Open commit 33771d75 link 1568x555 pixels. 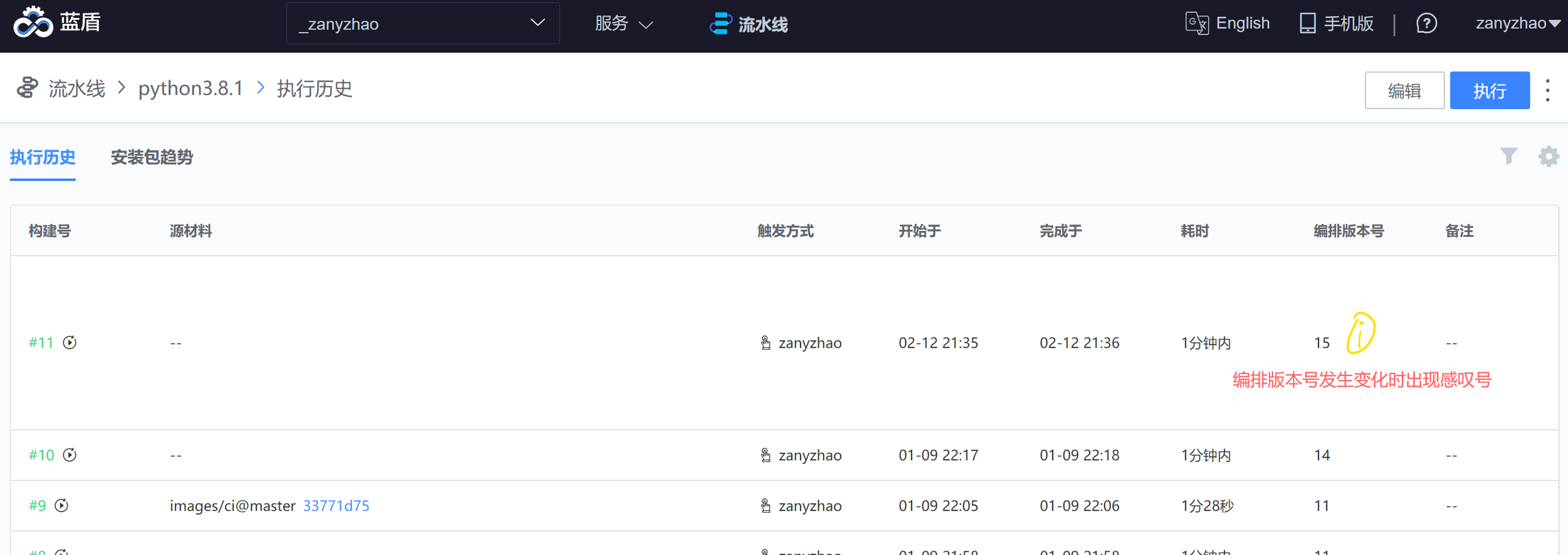[x=336, y=506]
